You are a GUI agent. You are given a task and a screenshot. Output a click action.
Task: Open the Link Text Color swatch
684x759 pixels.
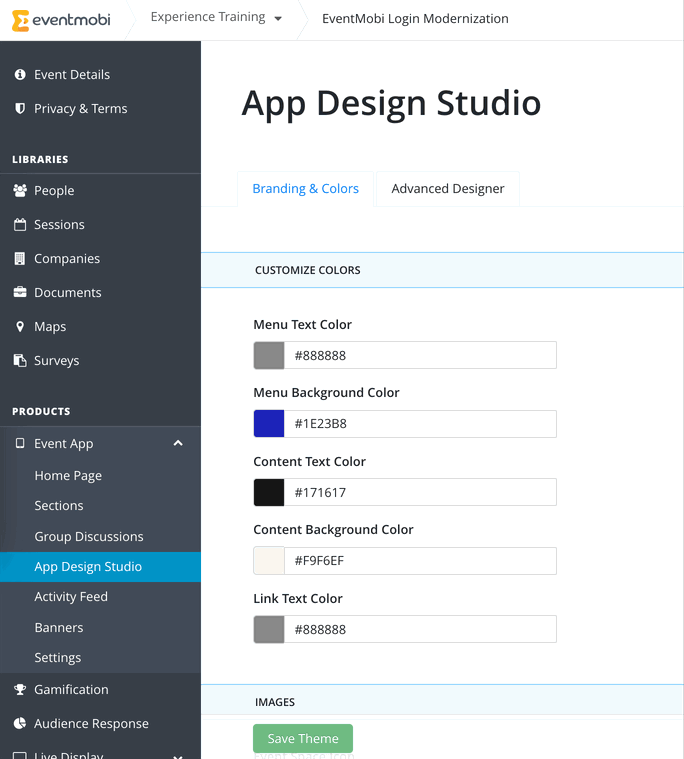tap(269, 629)
